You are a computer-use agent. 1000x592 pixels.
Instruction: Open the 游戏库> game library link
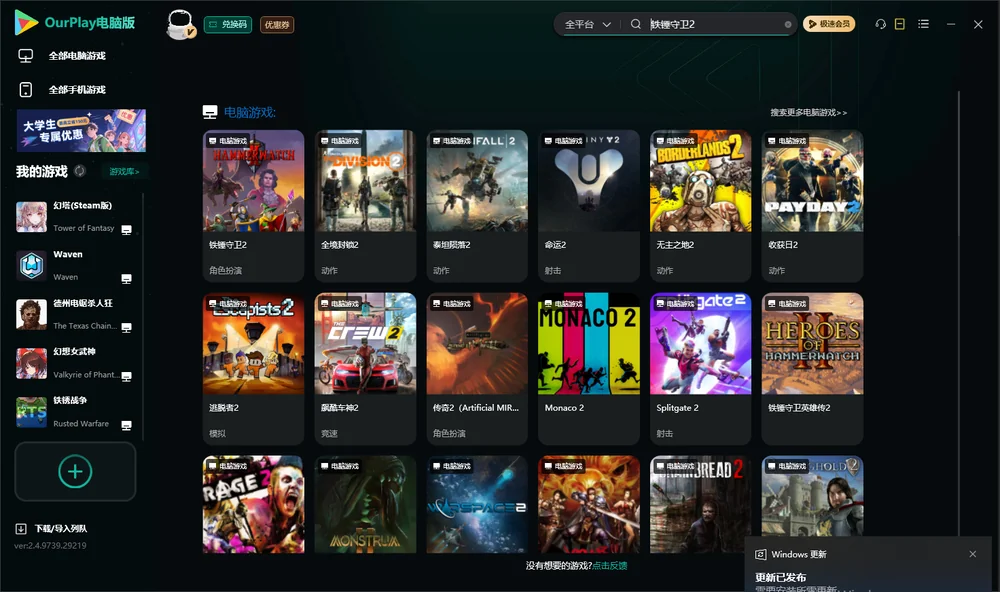(124, 172)
